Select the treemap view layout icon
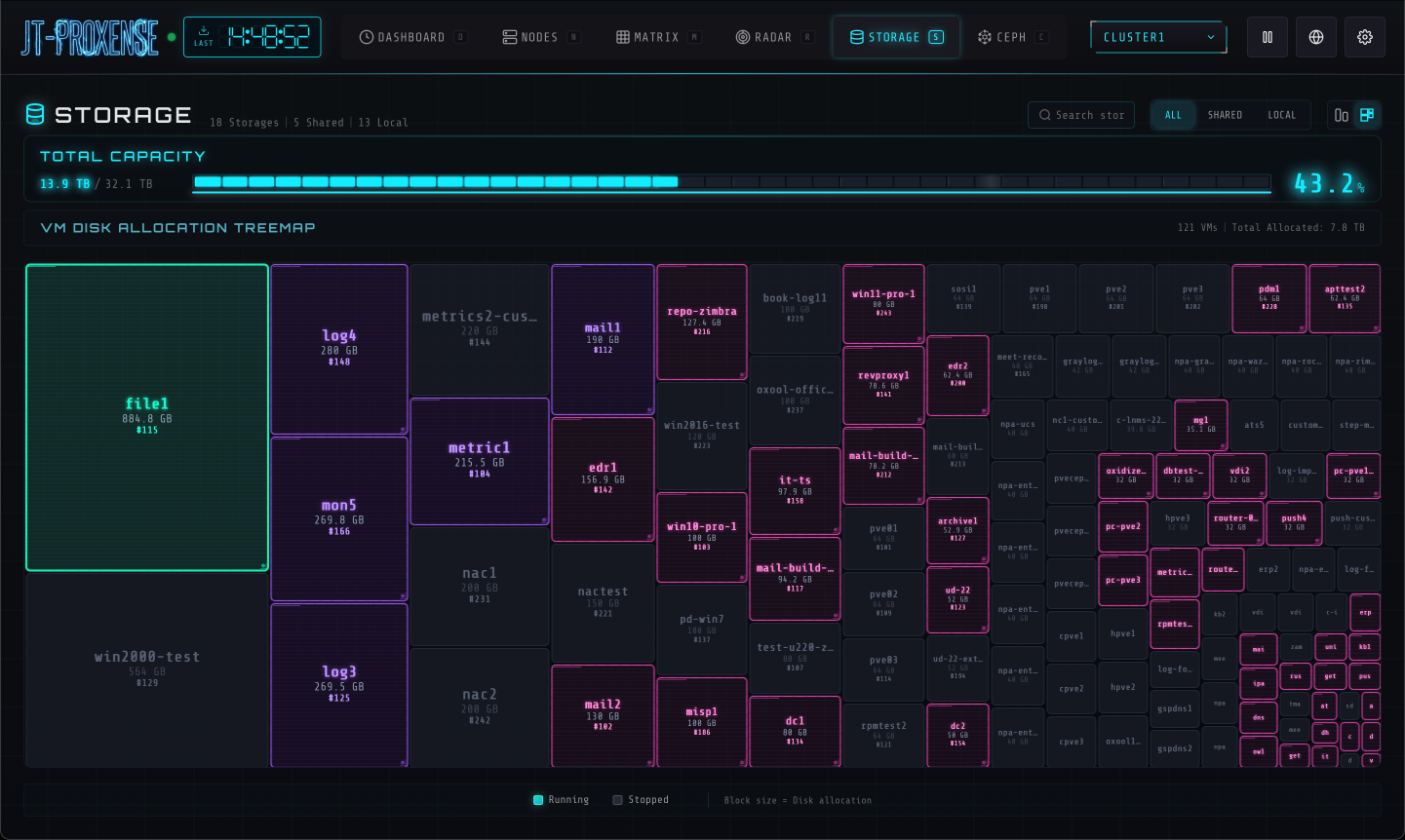The width and height of the screenshot is (1405, 840). [1367, 115]
